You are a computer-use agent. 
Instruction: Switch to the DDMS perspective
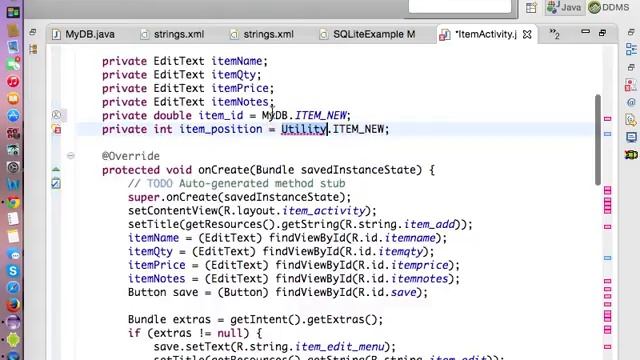pyautogui.click(x=610, y=7)
